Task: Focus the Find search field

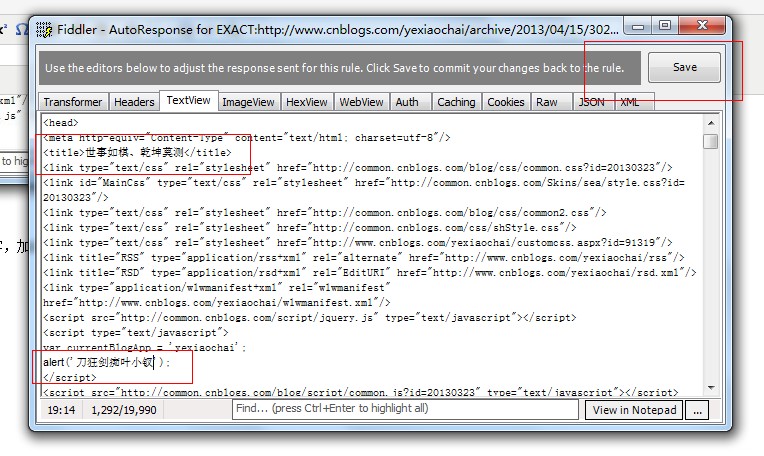Action: pyautogui.click(x=405, y=409)
